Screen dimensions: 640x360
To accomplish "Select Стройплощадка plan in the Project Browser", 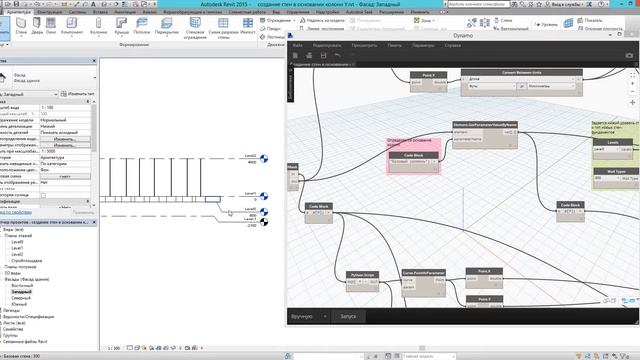I will (x=27, y=260).
